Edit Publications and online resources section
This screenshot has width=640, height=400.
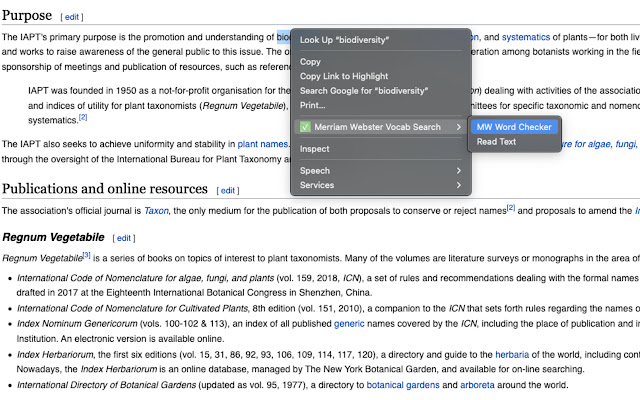click(228, 191)
